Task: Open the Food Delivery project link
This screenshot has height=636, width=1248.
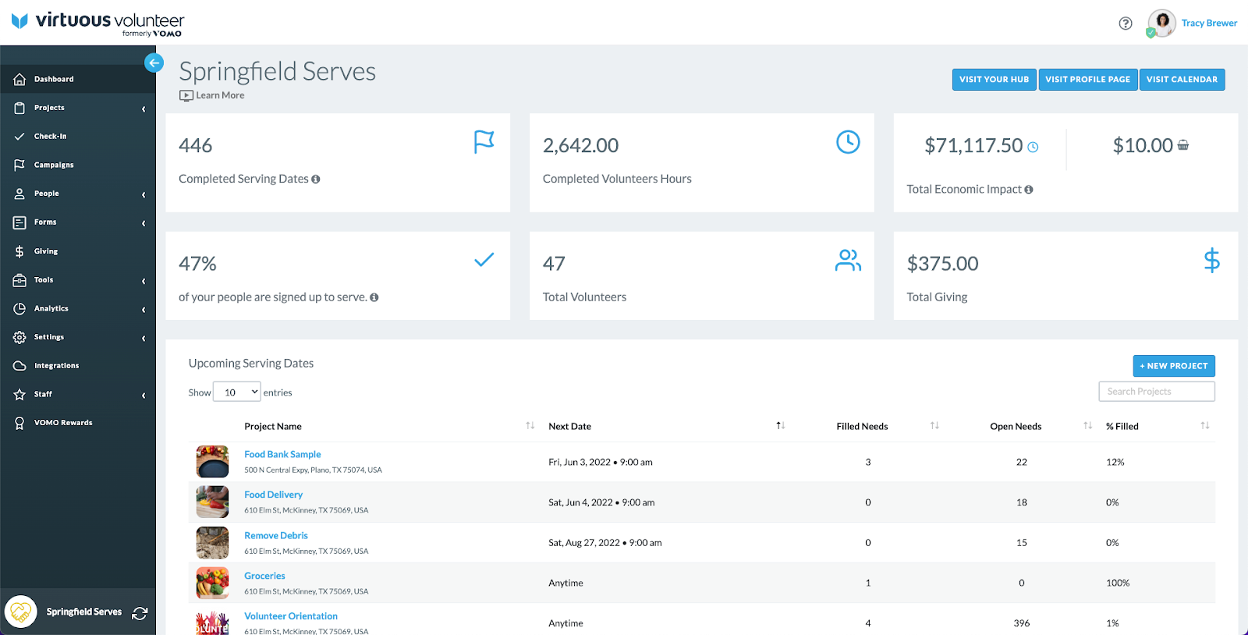Action: pos(274,495)
